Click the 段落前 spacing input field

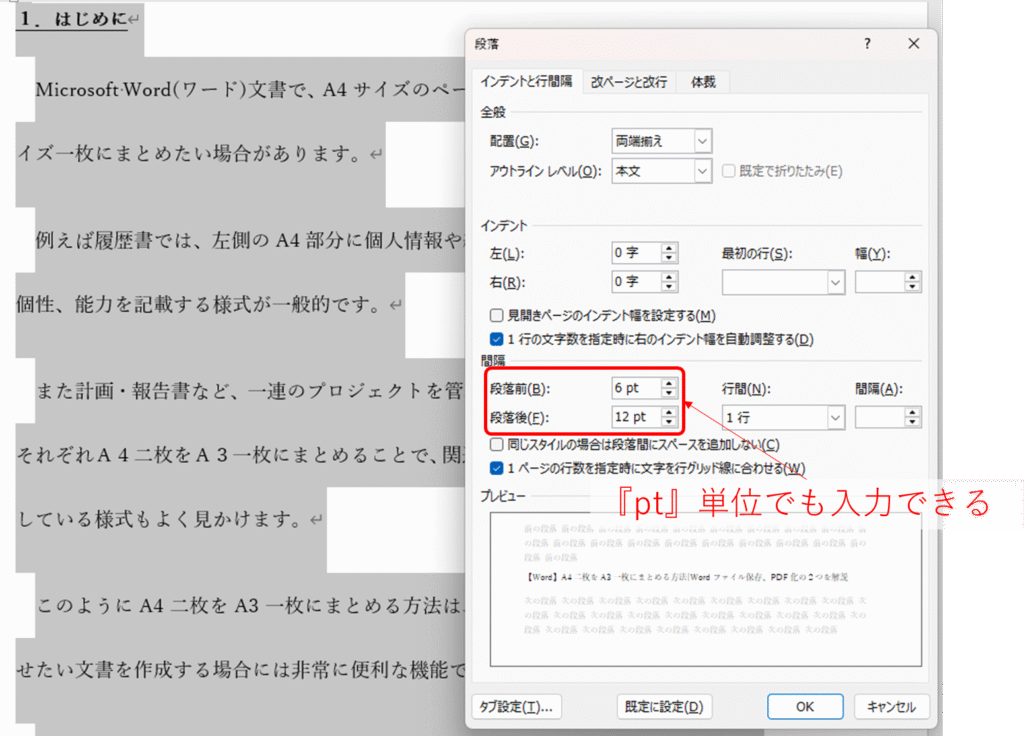coord(635,388)
